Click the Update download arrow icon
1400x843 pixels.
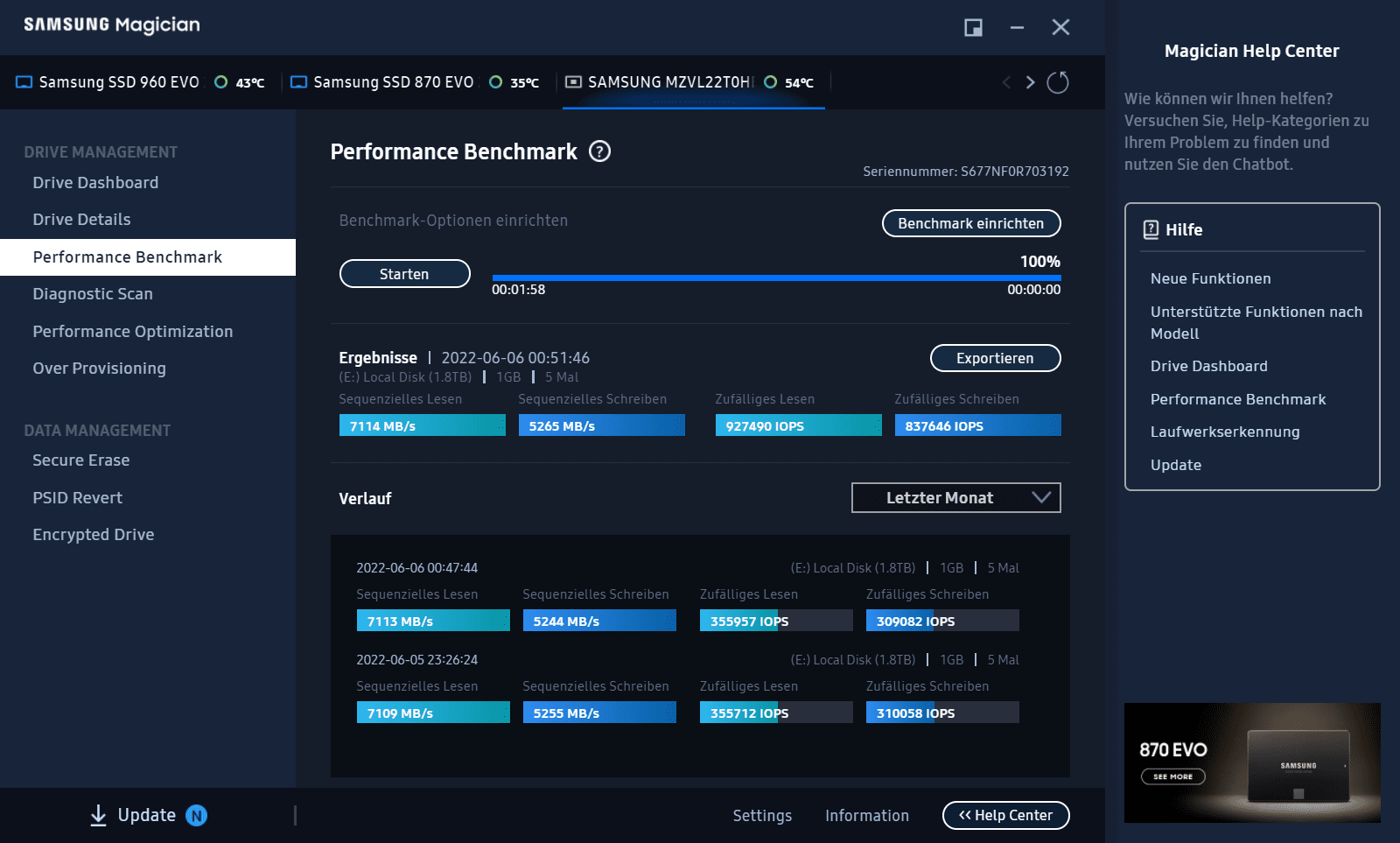click(99, 816)
